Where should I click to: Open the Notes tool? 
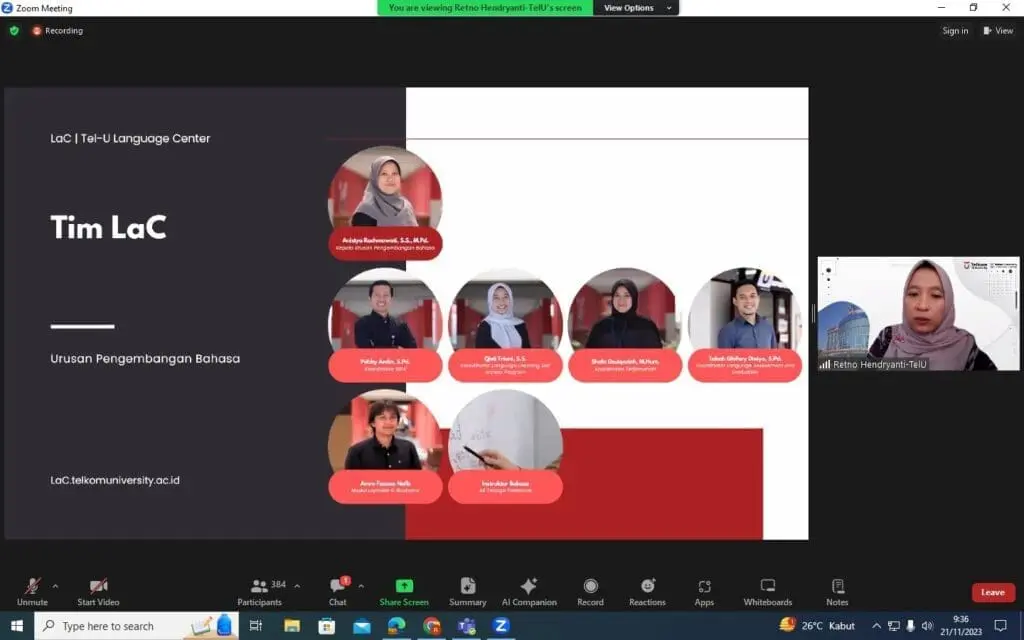[x=837, y=591]
